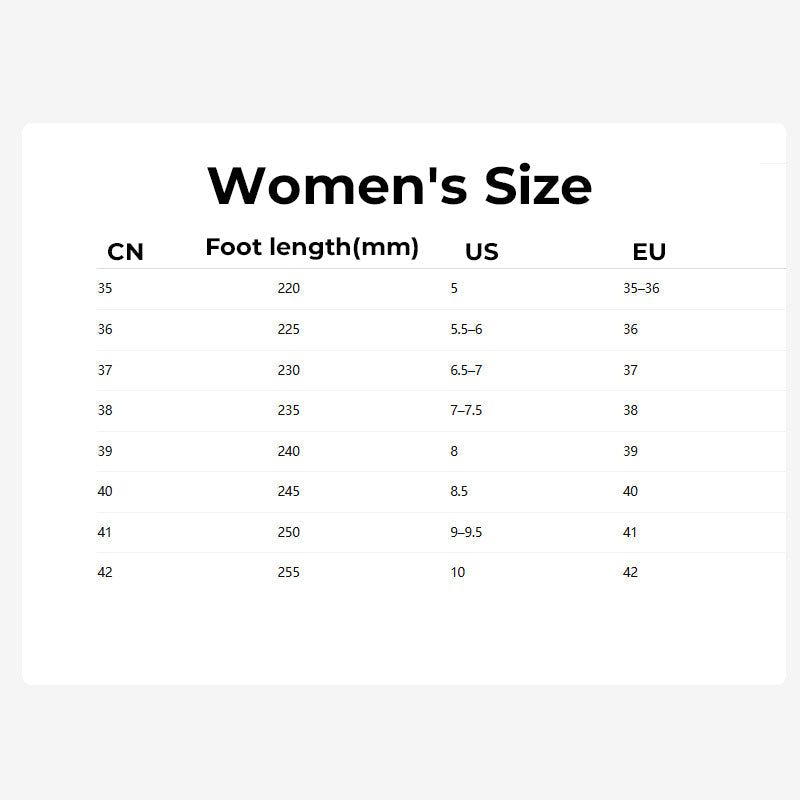Click the US size 5.5–6 cell
The height and width of the screenshot is (800, 800).
[466, 329]
